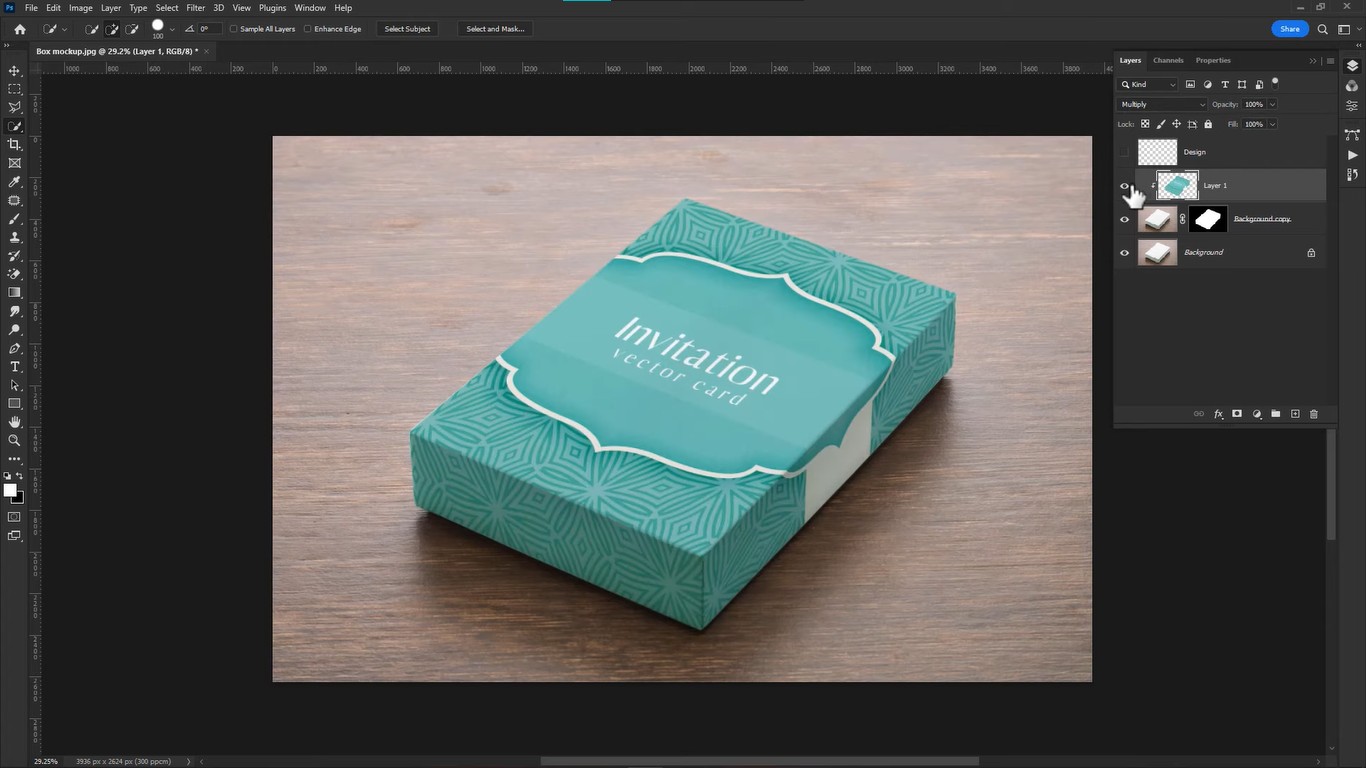Show the hidden Design layer

(x=1124, y=151)
